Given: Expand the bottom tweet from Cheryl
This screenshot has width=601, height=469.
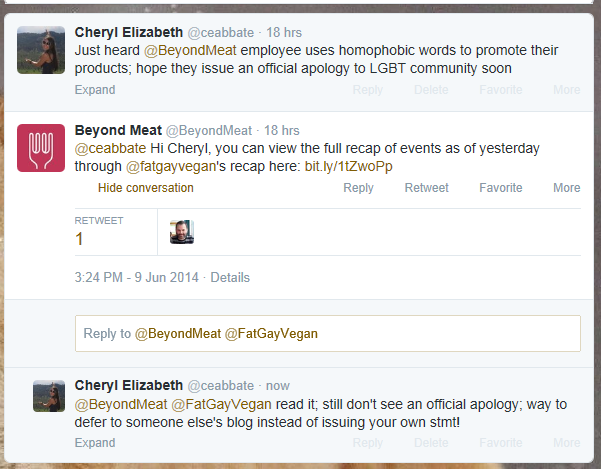Looking at the screenshot, I should (x=95, y=443).
